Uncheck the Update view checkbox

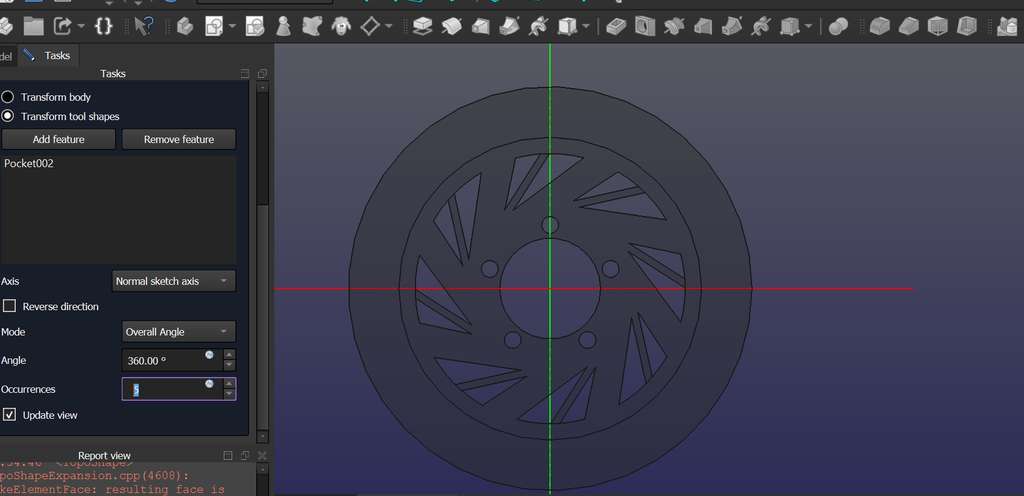10,414
